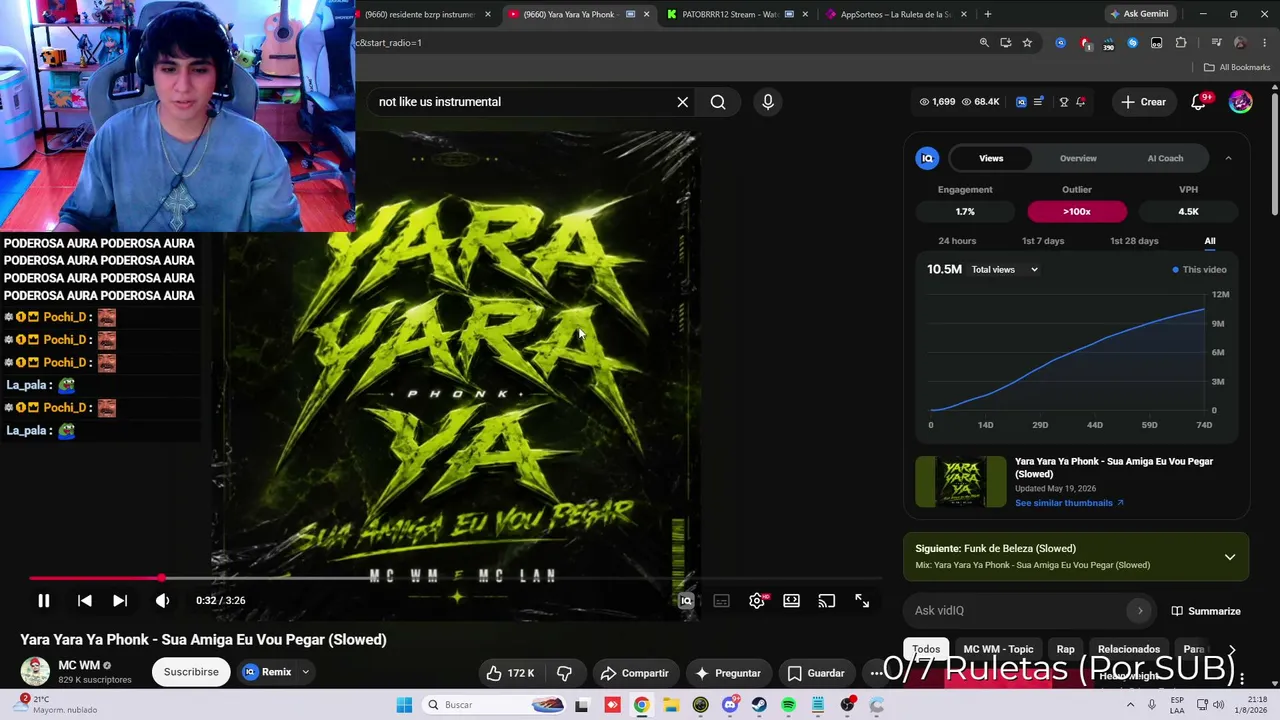Select the MC WM - Topic chip
The width and height of the screenshot is (1280, 720).
998,650
